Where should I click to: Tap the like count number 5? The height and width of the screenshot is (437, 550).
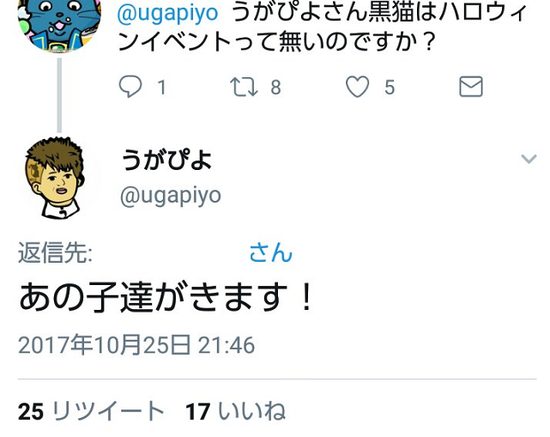(389, 87)
